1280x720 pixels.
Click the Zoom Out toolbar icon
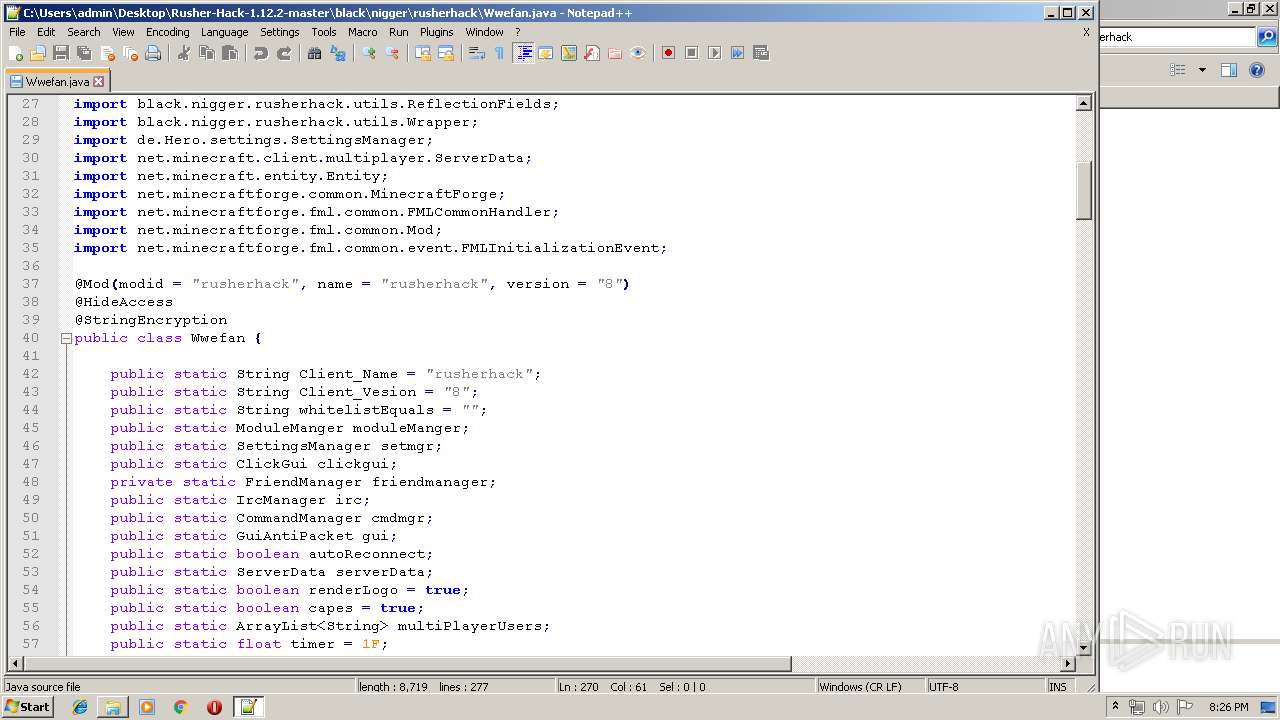[392, 53]
